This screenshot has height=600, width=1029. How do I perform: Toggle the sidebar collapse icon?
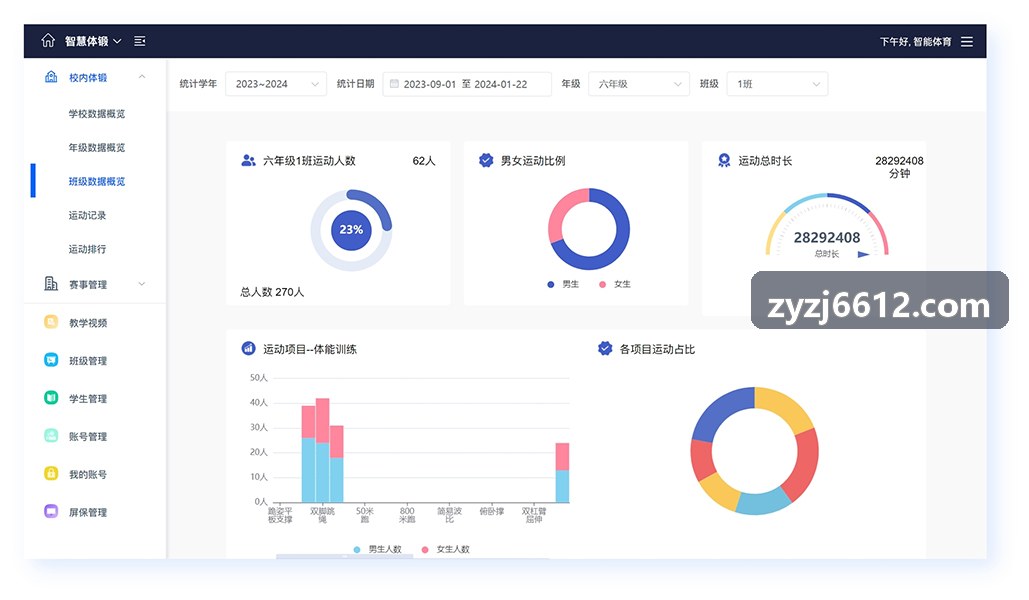pyautogui.click(x=140, y=41)
